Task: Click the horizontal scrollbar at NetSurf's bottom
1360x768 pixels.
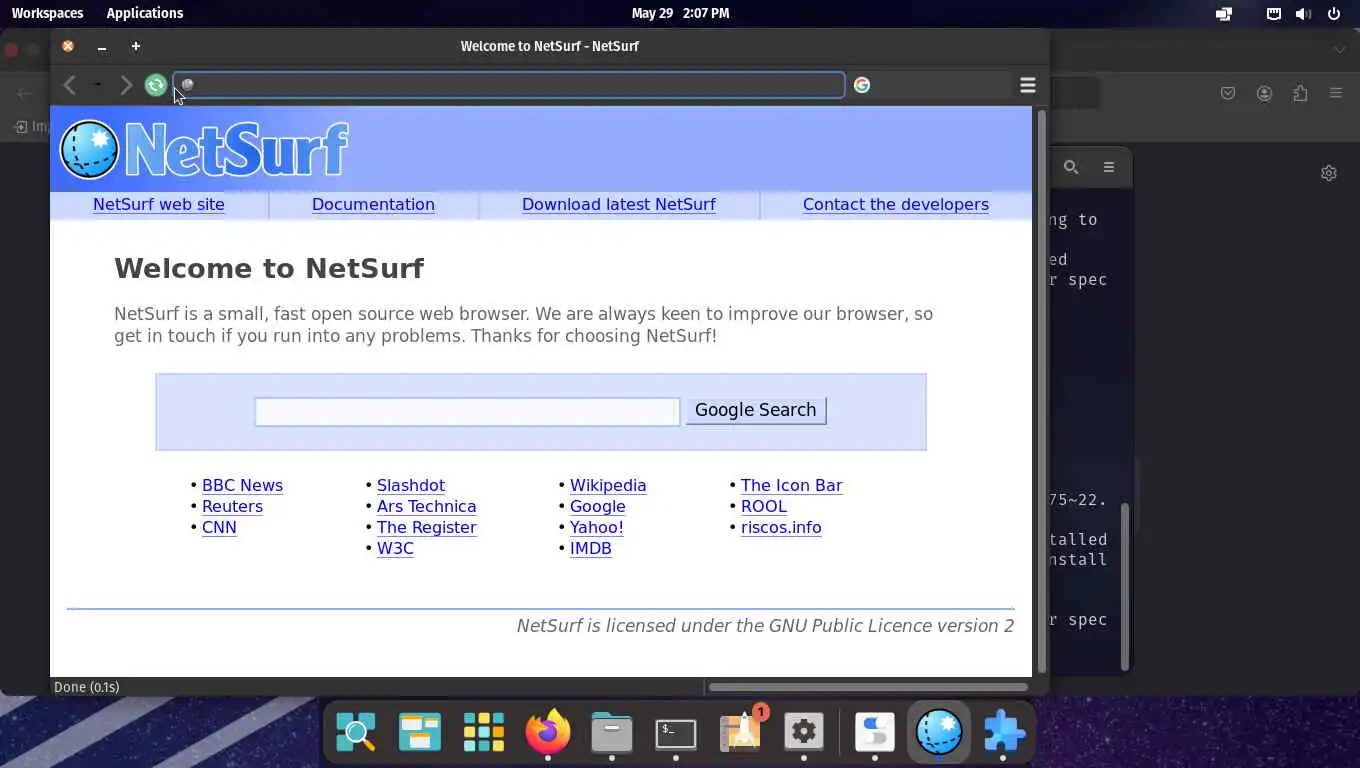Action: 868,687
